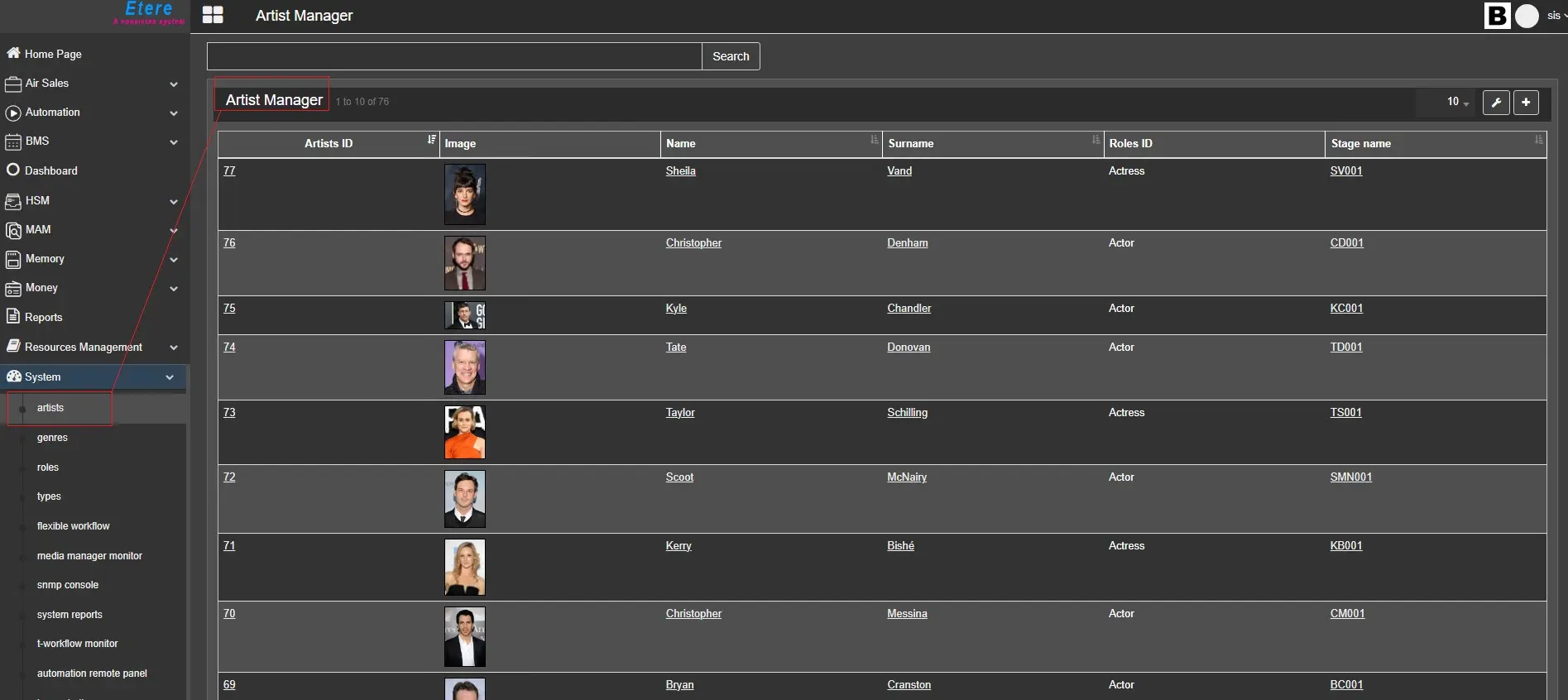Collapse the System menu section
Image resolution: width=1568 pixels, height=700 pixels.
click(170, 377)
